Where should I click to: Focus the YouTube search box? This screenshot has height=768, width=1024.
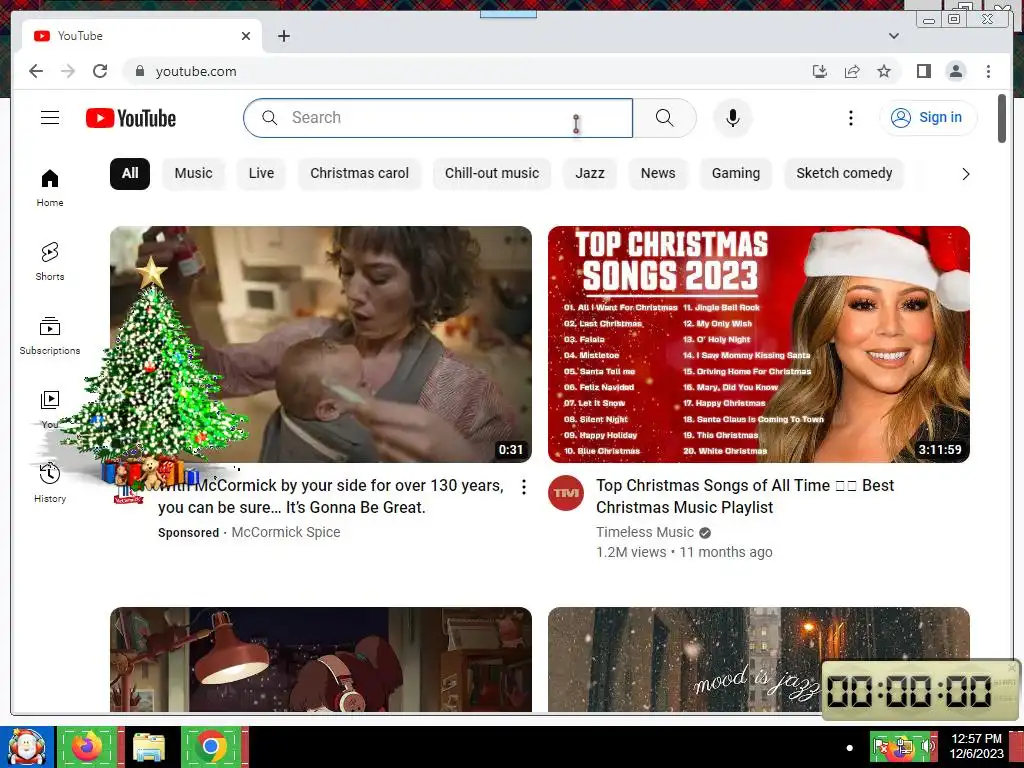pos(438,118)
